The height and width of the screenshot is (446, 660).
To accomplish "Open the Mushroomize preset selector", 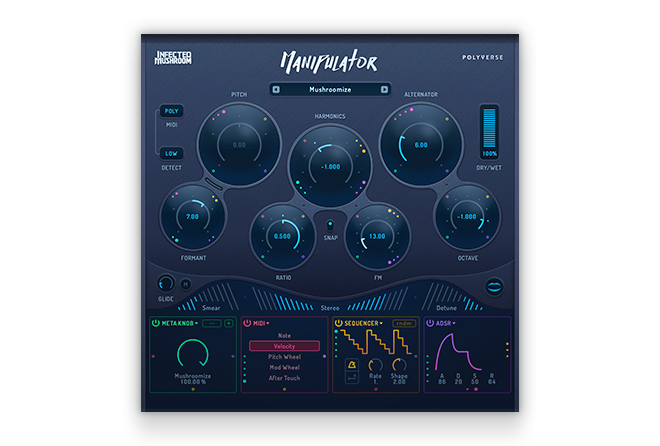I will click(330, 90).
